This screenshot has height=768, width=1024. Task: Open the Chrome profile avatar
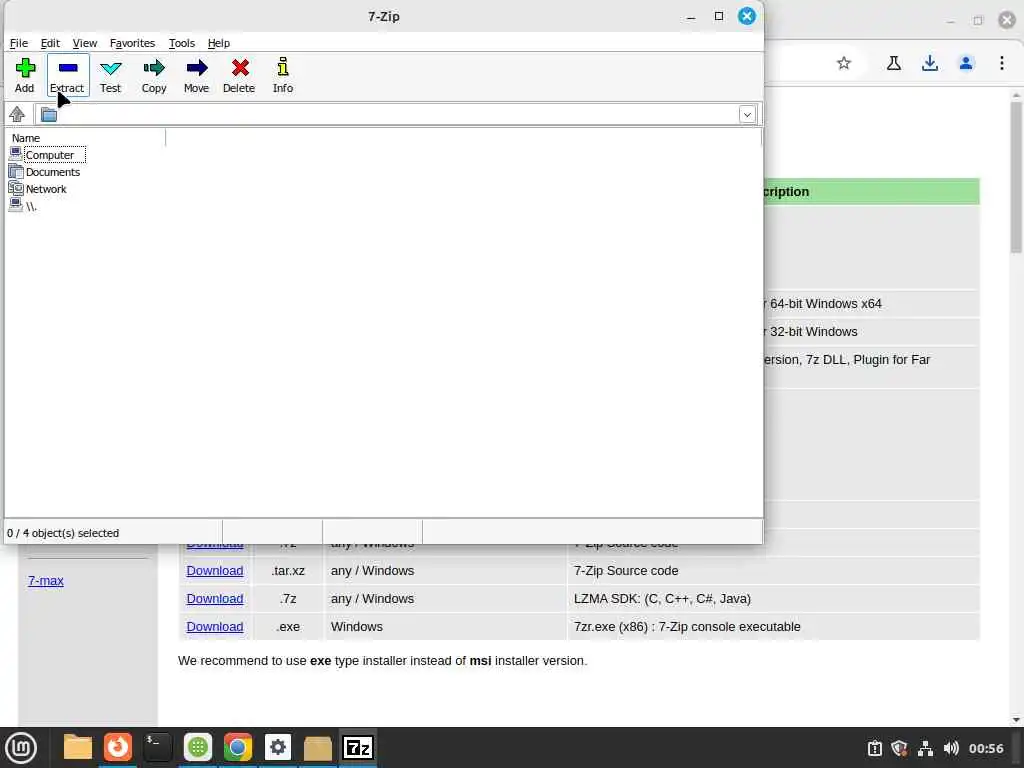pyautogui.click(x=966, y=63)
